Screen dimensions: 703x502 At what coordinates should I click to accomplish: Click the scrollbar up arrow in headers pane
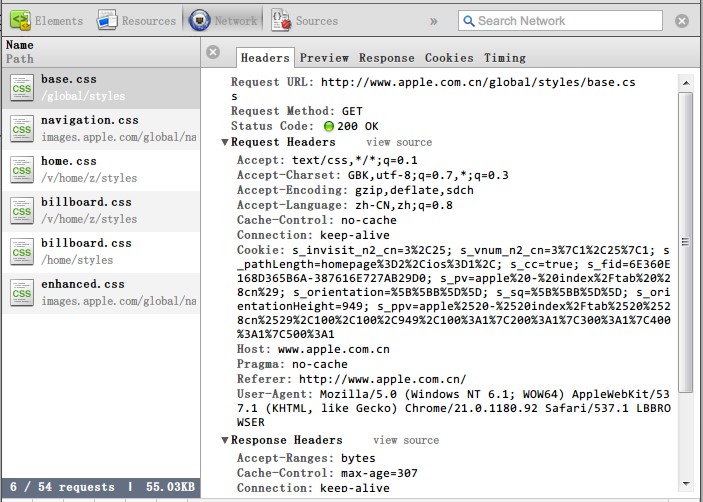(686, 83)
